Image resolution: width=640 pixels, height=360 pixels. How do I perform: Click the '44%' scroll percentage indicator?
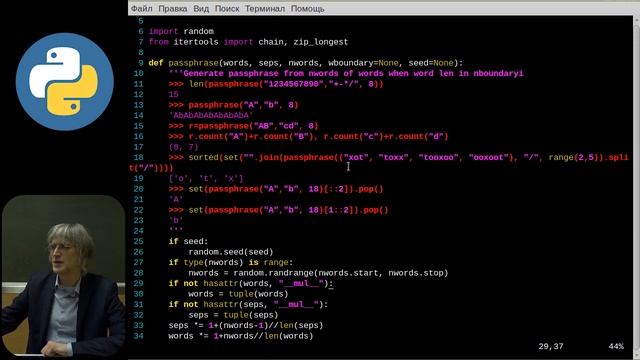616,347
